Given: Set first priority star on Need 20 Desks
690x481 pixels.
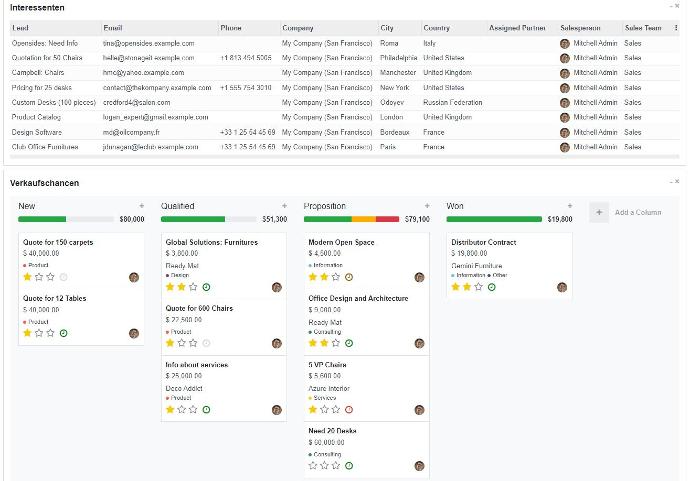Looking at the screenshot, I should [313, 466].
